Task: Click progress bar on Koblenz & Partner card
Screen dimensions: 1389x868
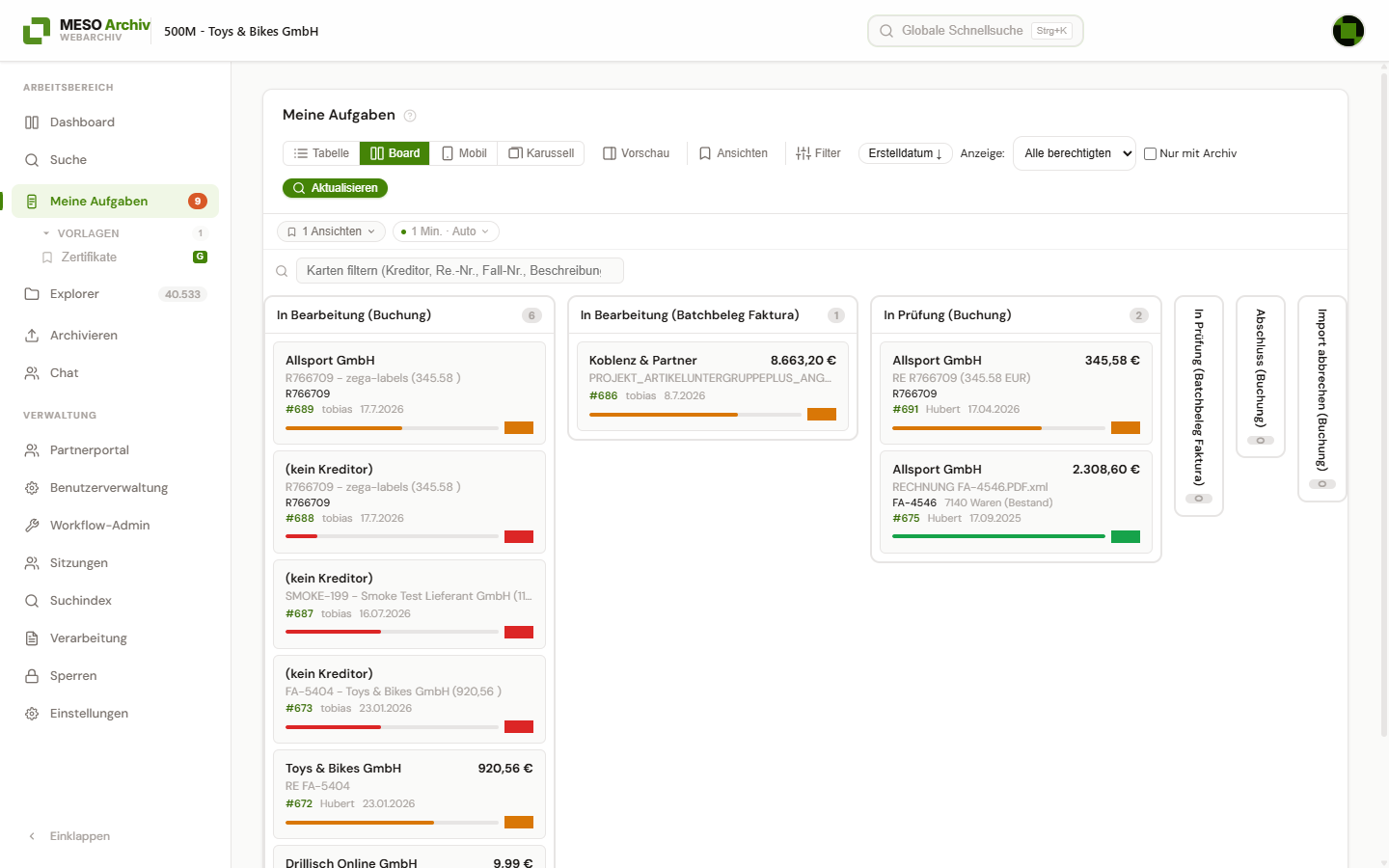Action: pos(695,415)
